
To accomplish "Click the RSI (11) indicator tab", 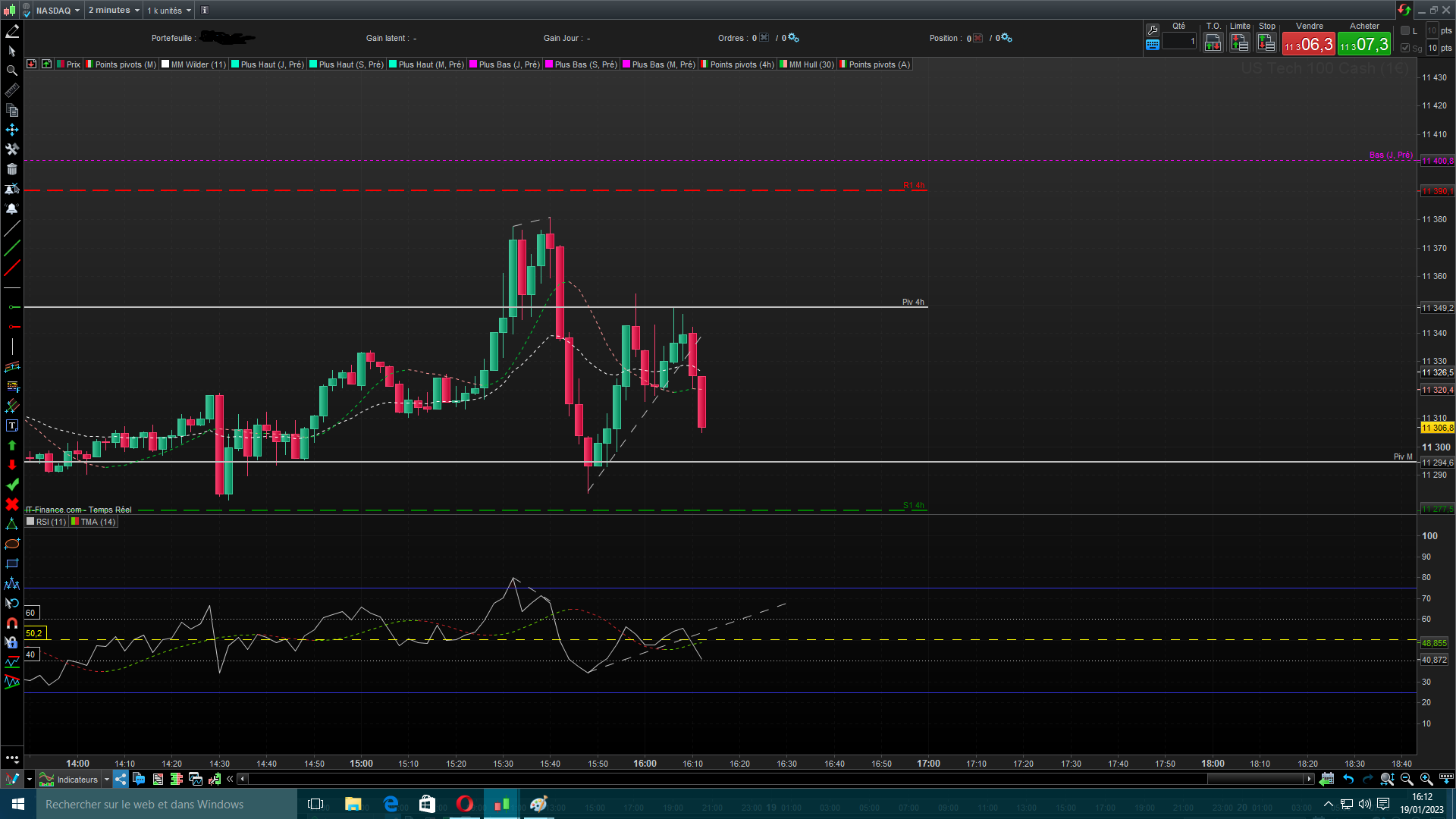I will [50, 522].
